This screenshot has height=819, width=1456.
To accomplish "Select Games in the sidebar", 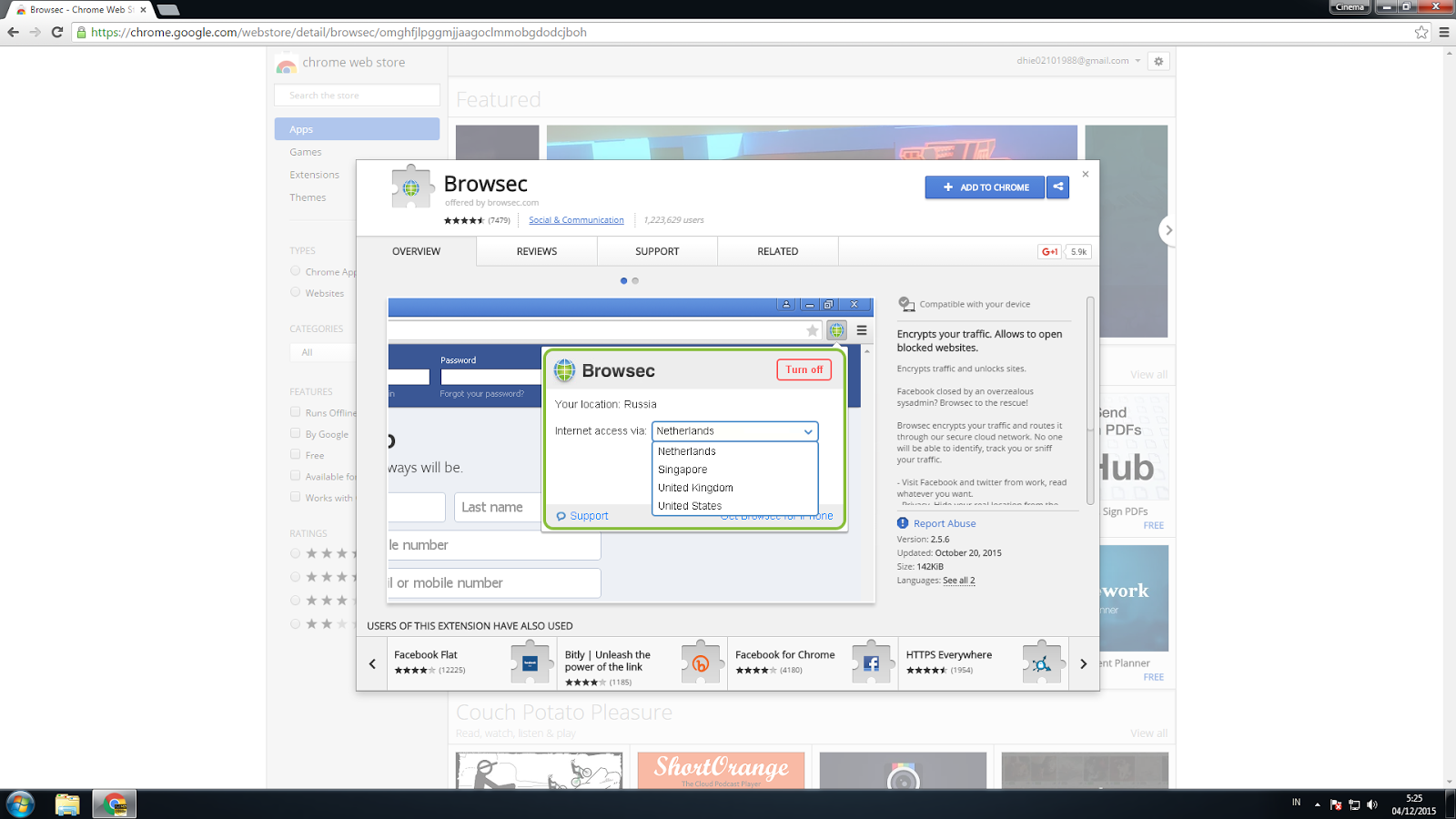I will tap(306, 152).
